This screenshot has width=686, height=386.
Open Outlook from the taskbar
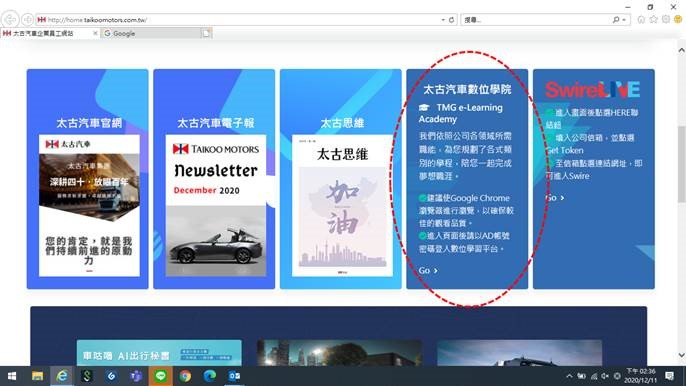pyautogui.click(x=234, y=376)
